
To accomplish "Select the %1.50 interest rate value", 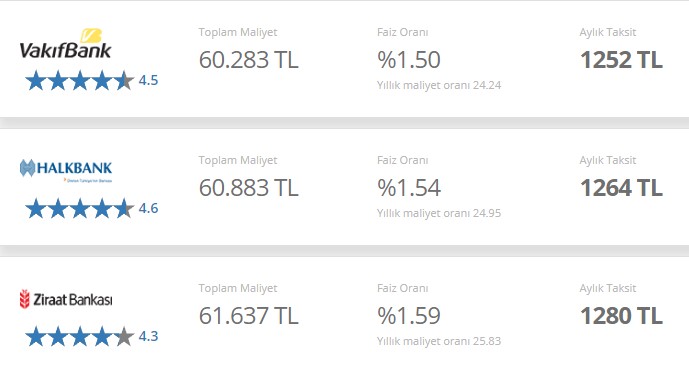I will coord(409,60).
